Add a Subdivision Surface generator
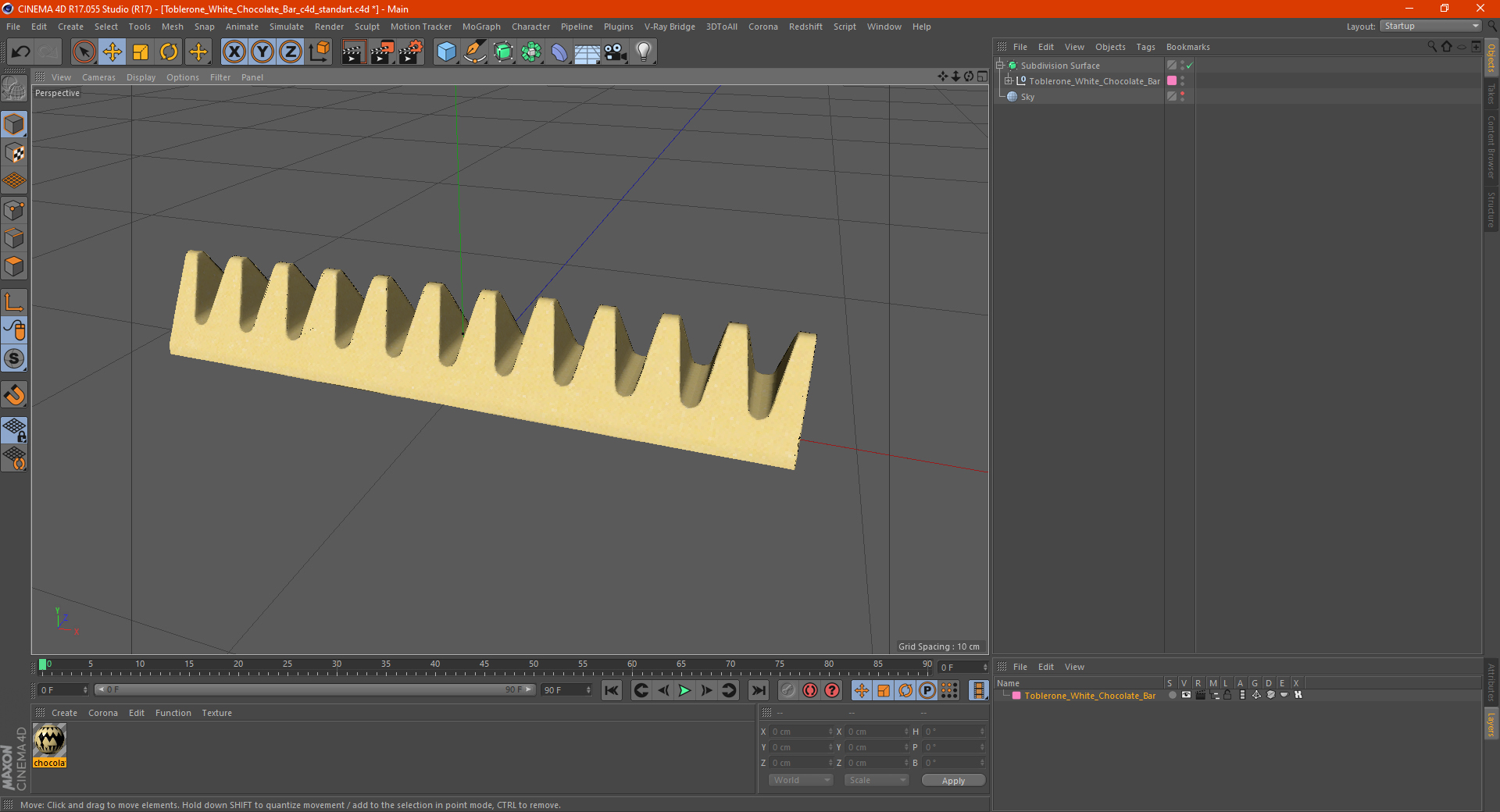1500x812 pixels. [x=503, y=52]
